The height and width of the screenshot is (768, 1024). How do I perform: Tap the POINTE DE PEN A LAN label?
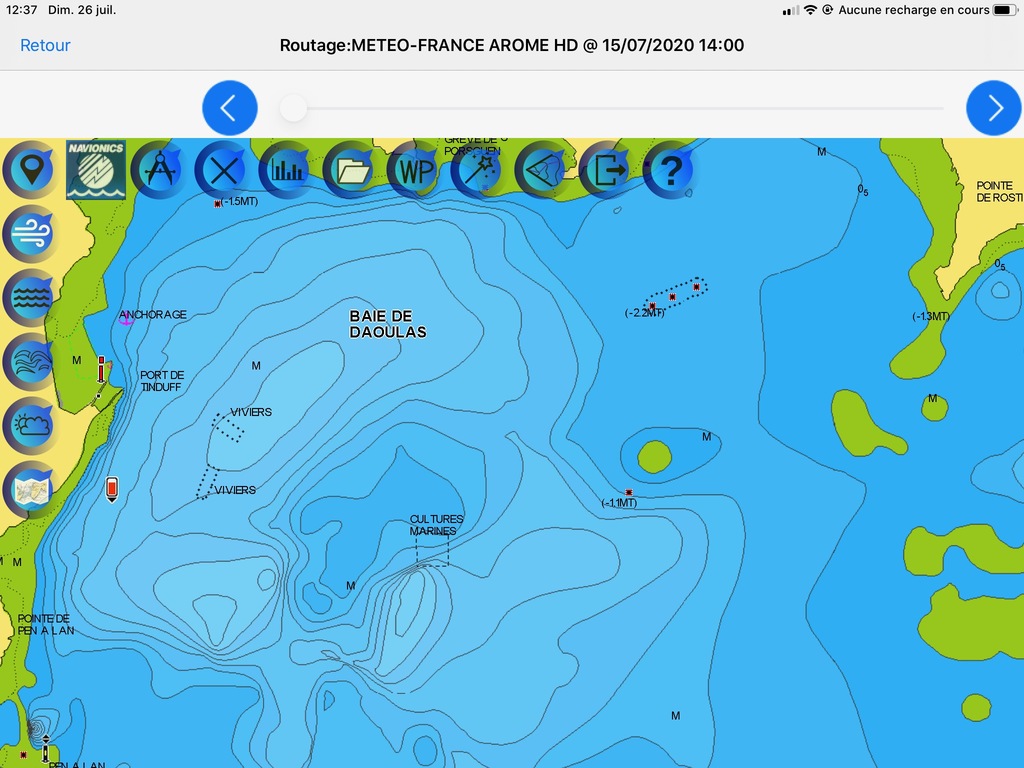pos(46,624)
